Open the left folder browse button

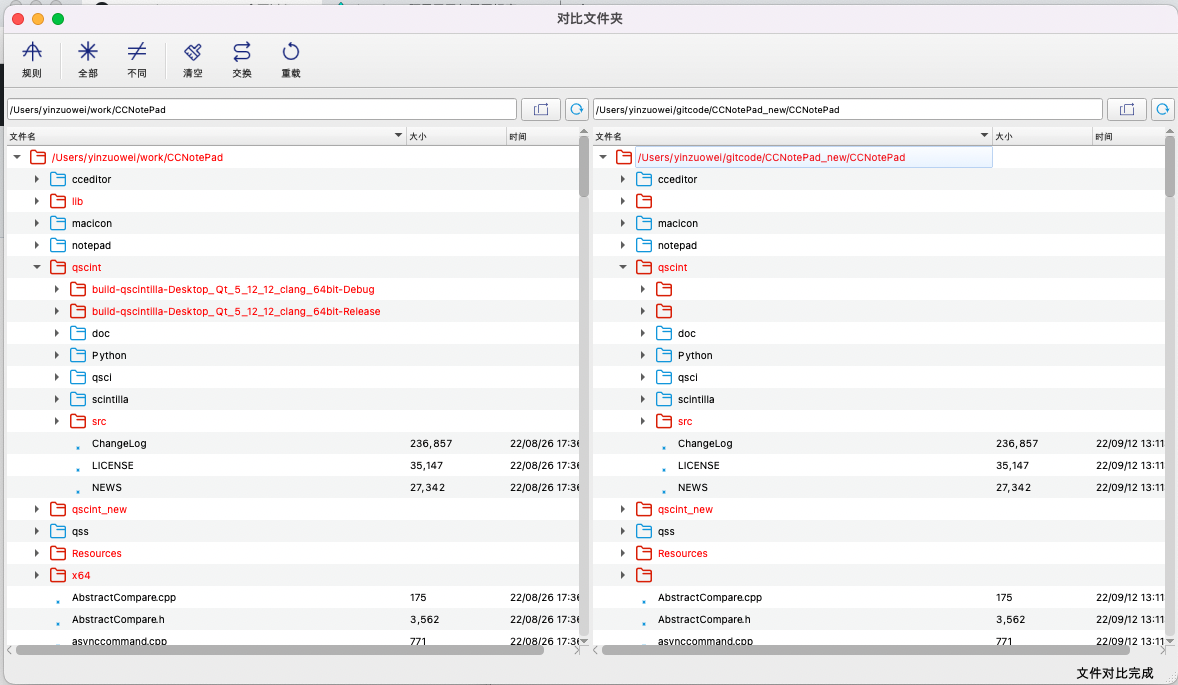(541, 109)
